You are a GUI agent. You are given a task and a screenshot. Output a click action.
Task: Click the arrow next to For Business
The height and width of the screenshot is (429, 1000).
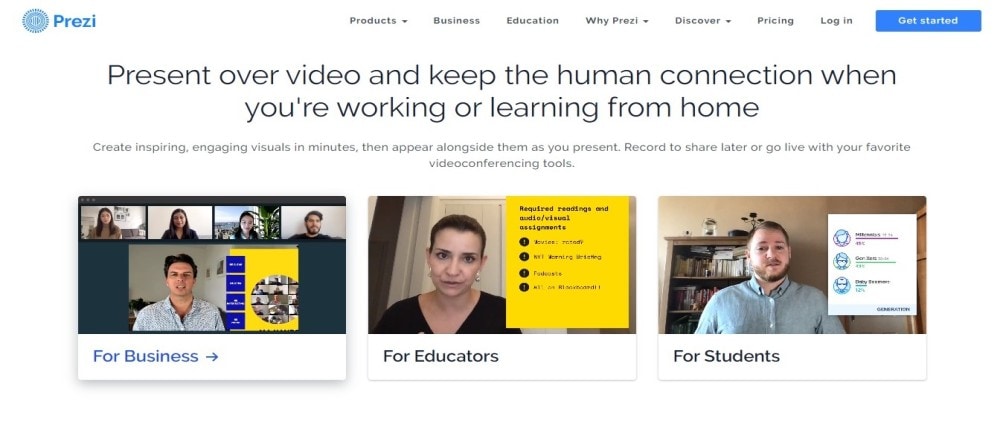click(x=212, y=357)
